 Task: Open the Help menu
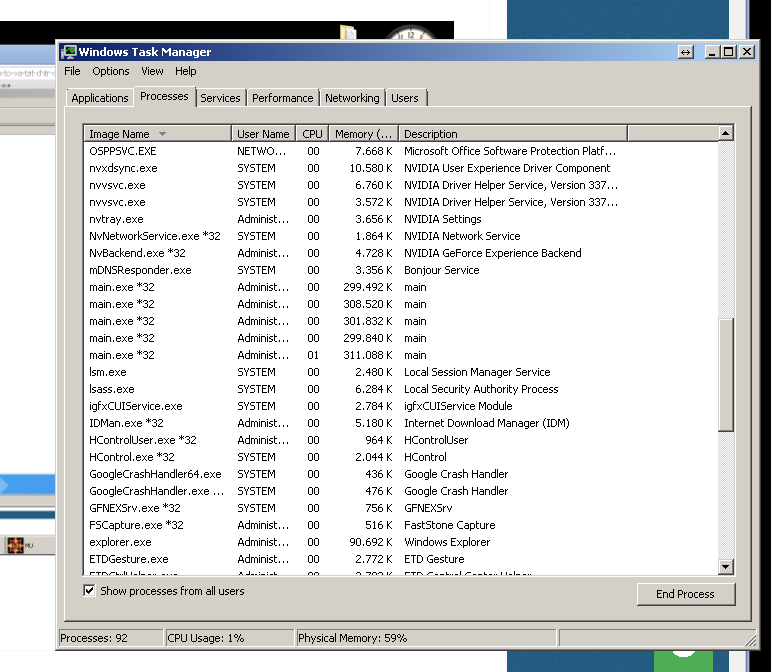tap(186, 71)
